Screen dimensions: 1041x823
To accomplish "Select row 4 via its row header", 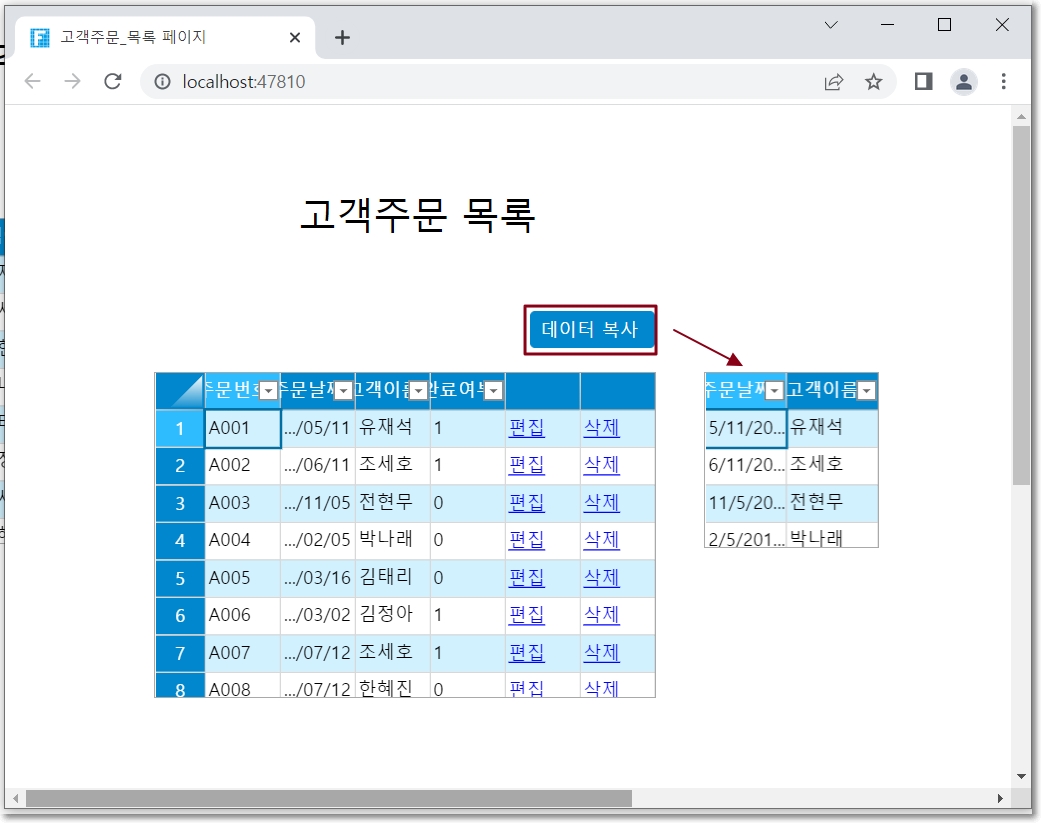I will click(x=180, y=541).
